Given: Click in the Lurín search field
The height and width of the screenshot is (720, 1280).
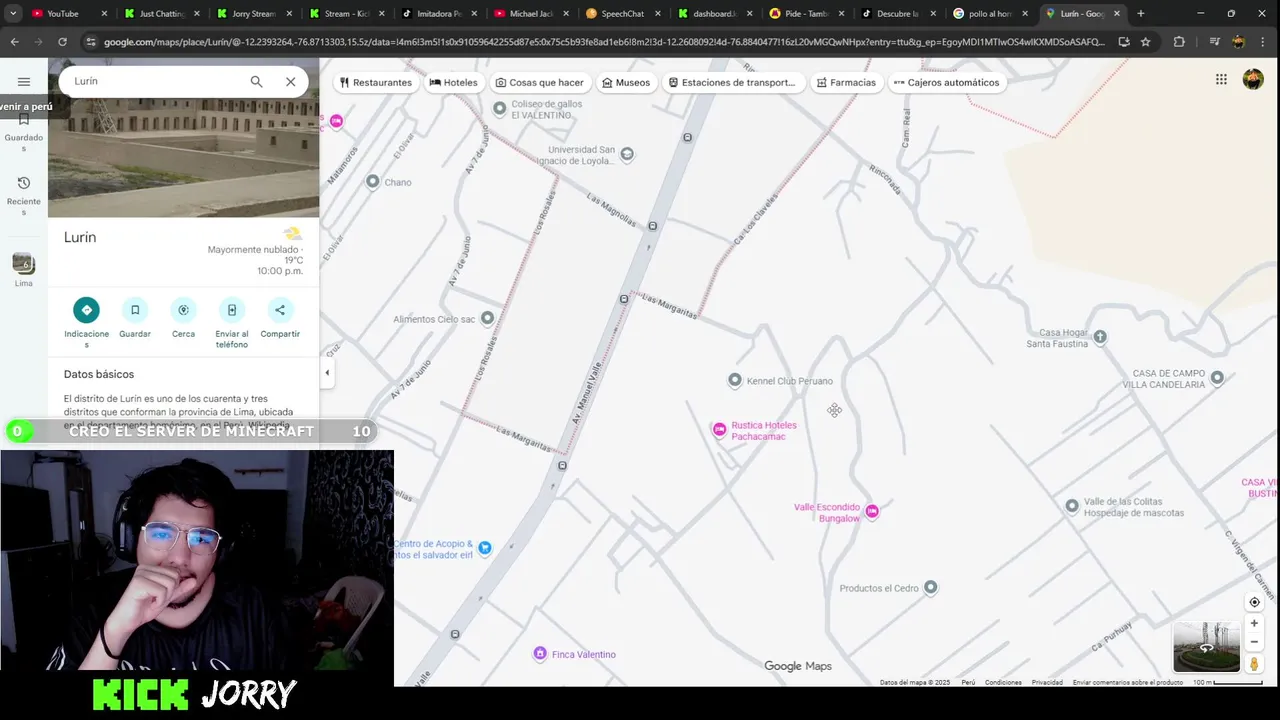Looking at the screenshot, I should click(x=155, y=82).
